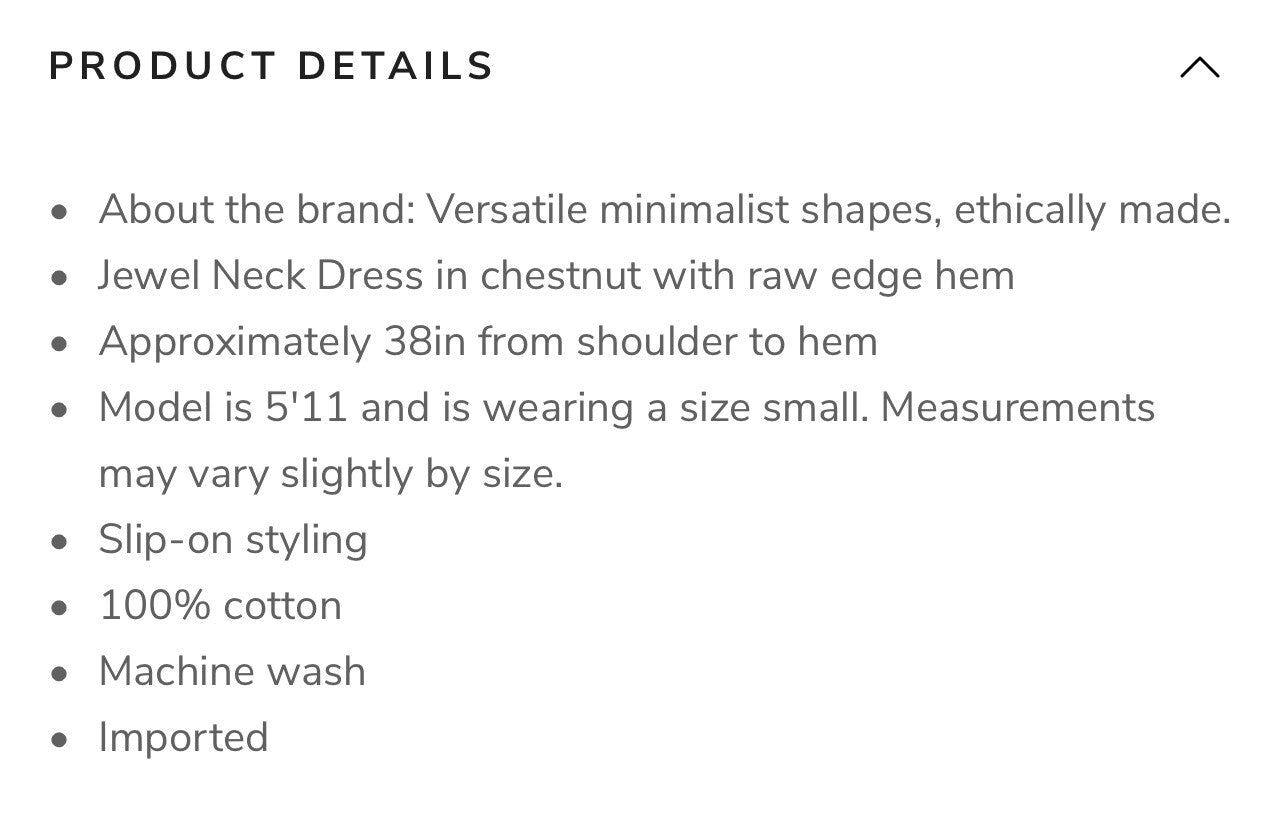This screenshot has width=1284, height=828.
Task: Click the "Machine wash" text
Action: (232, 672)
